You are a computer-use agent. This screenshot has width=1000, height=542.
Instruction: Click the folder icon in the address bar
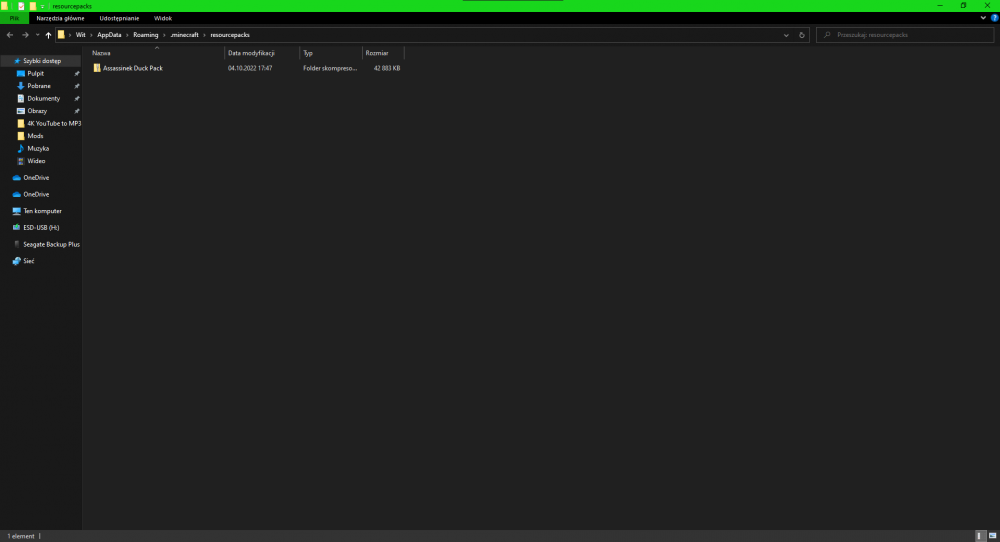point(61,35)
